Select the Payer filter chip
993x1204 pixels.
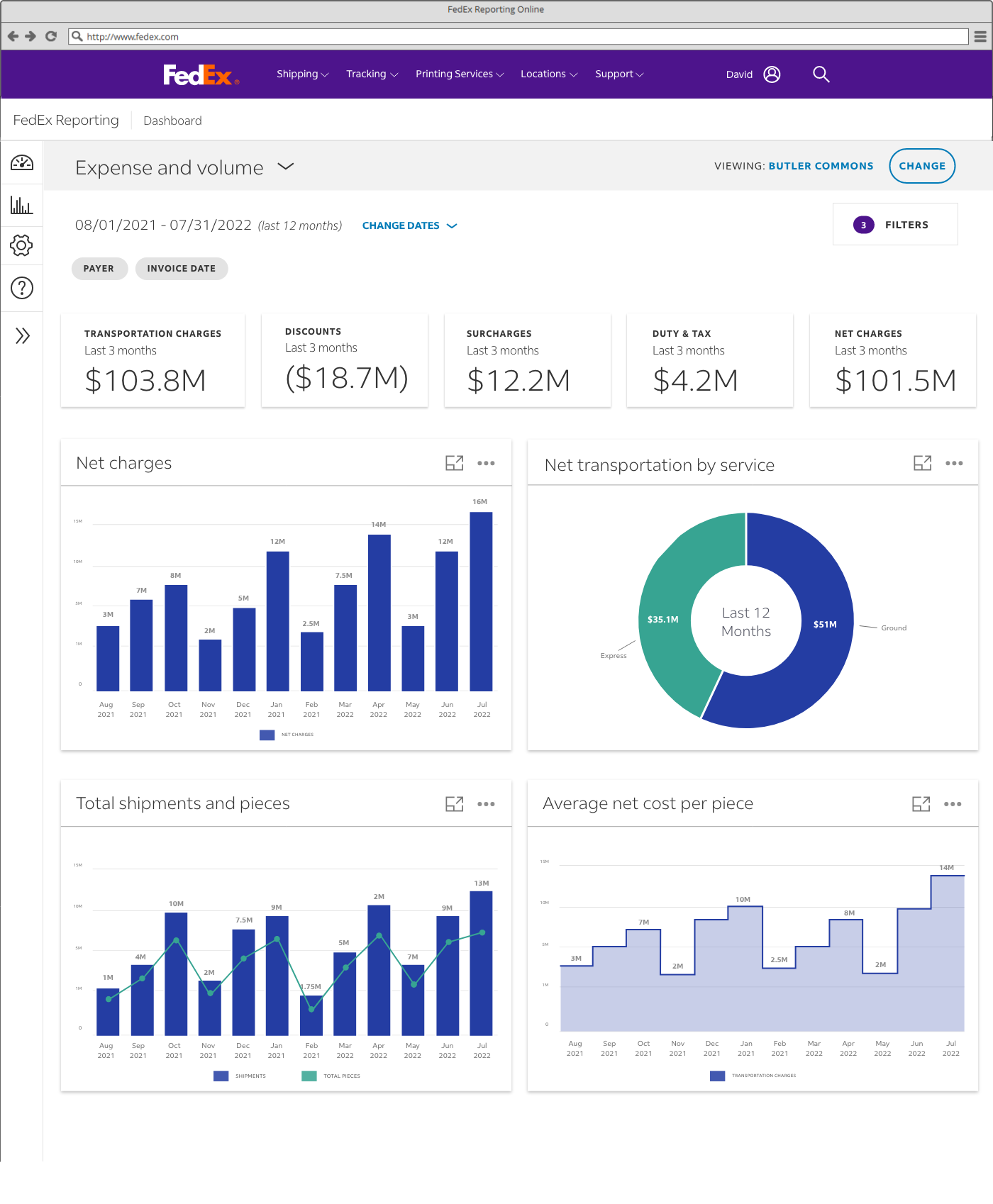click(99, 269)
